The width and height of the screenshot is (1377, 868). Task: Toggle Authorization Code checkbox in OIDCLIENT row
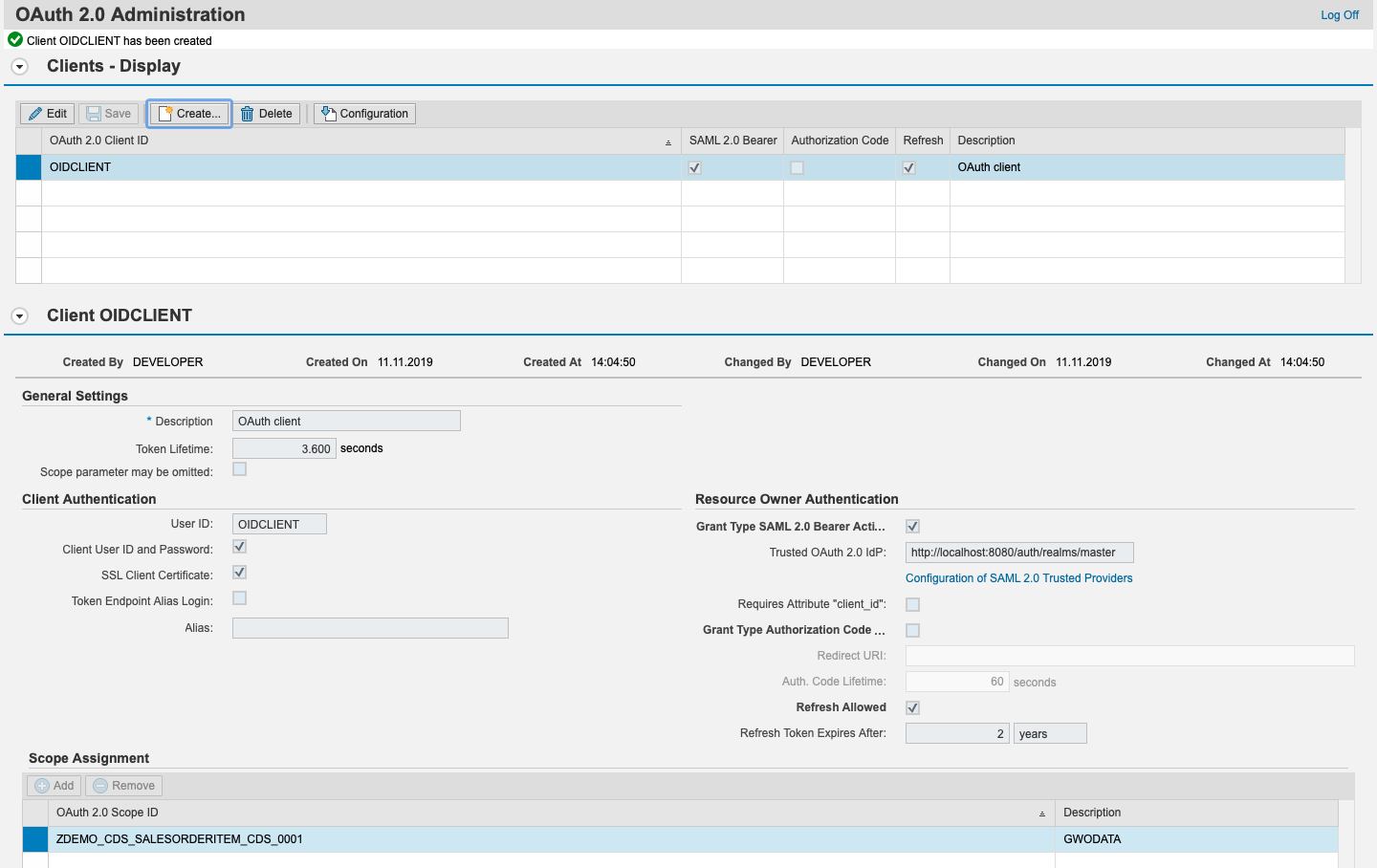pos(798,168)
